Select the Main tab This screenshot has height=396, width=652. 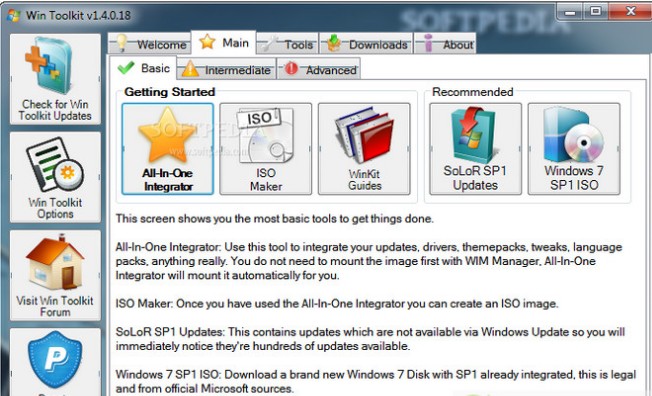coord(224,42)
